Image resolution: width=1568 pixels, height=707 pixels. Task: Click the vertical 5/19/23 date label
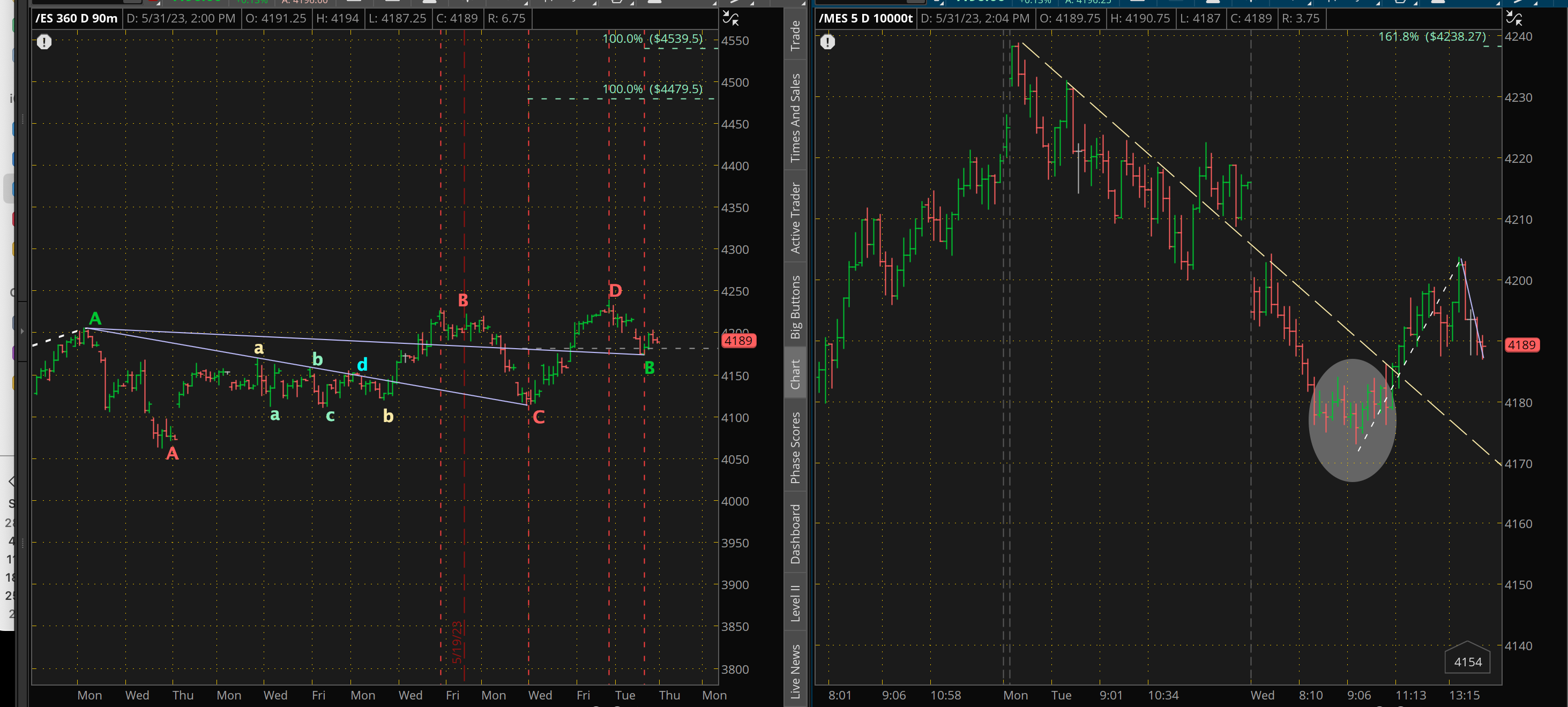click(x=457, y=642)
